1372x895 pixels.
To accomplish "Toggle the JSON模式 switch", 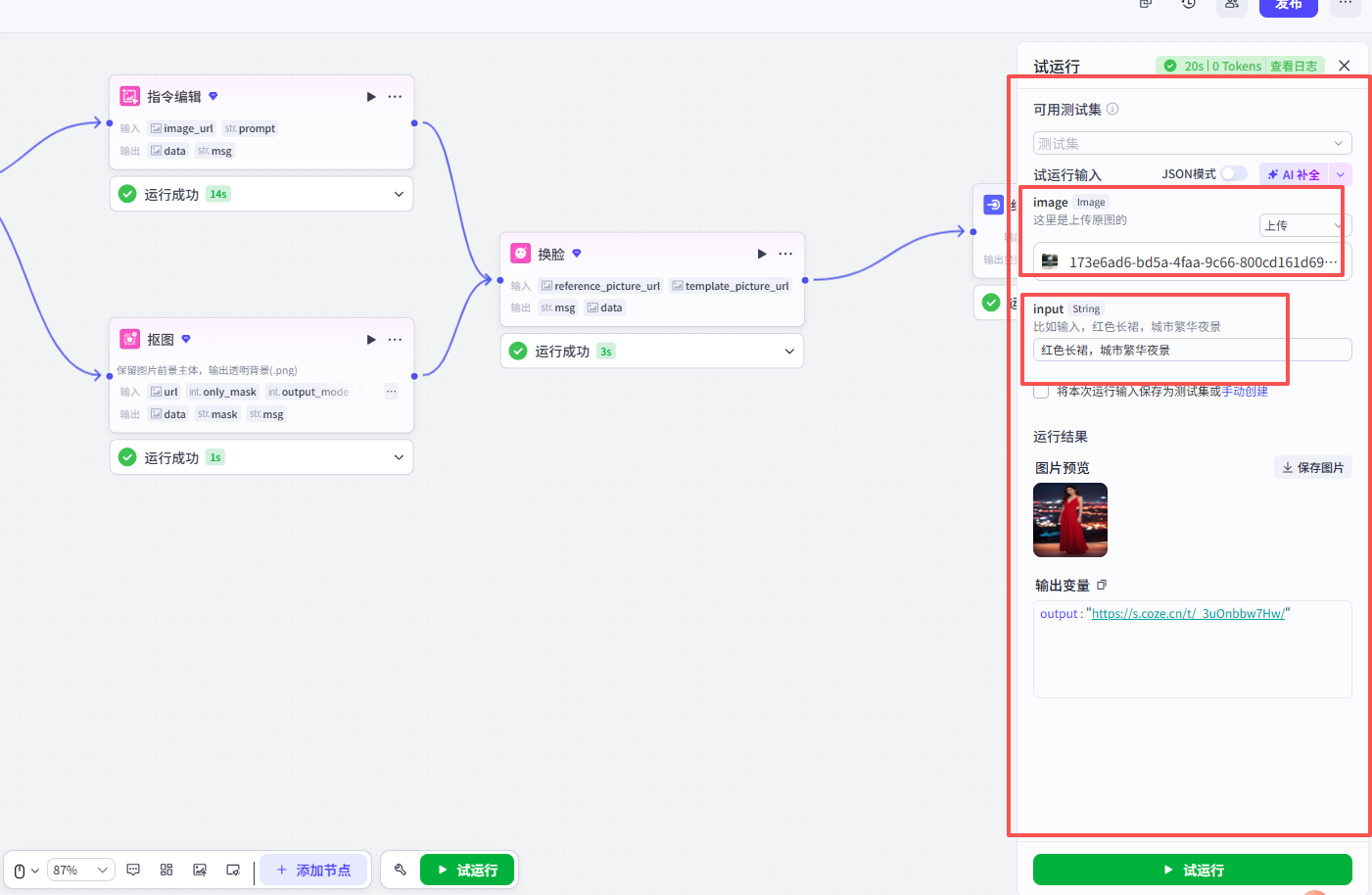I will (x=1233, y=173).
